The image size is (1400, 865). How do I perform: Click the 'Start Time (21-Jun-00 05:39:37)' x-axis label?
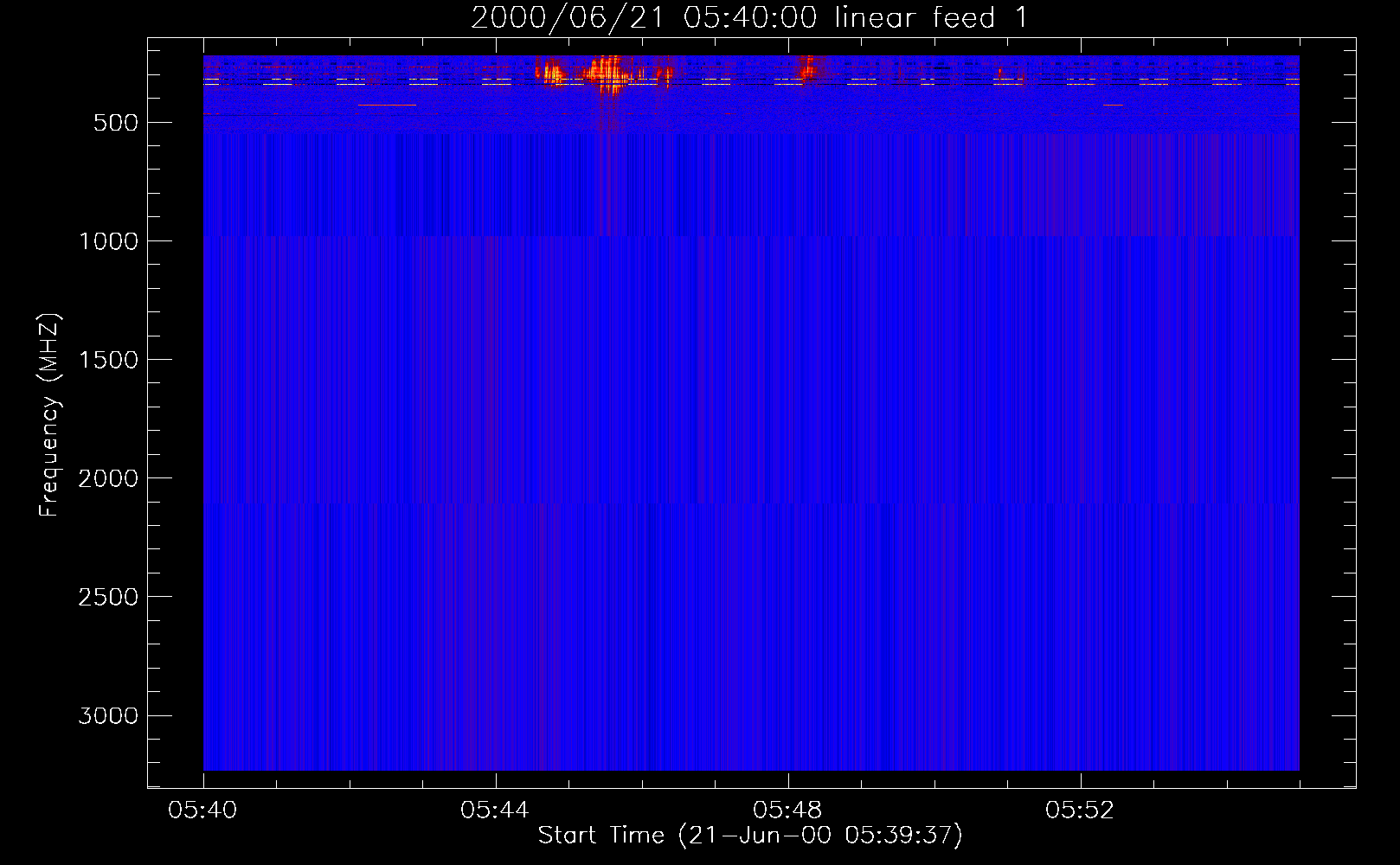[750, 835]
